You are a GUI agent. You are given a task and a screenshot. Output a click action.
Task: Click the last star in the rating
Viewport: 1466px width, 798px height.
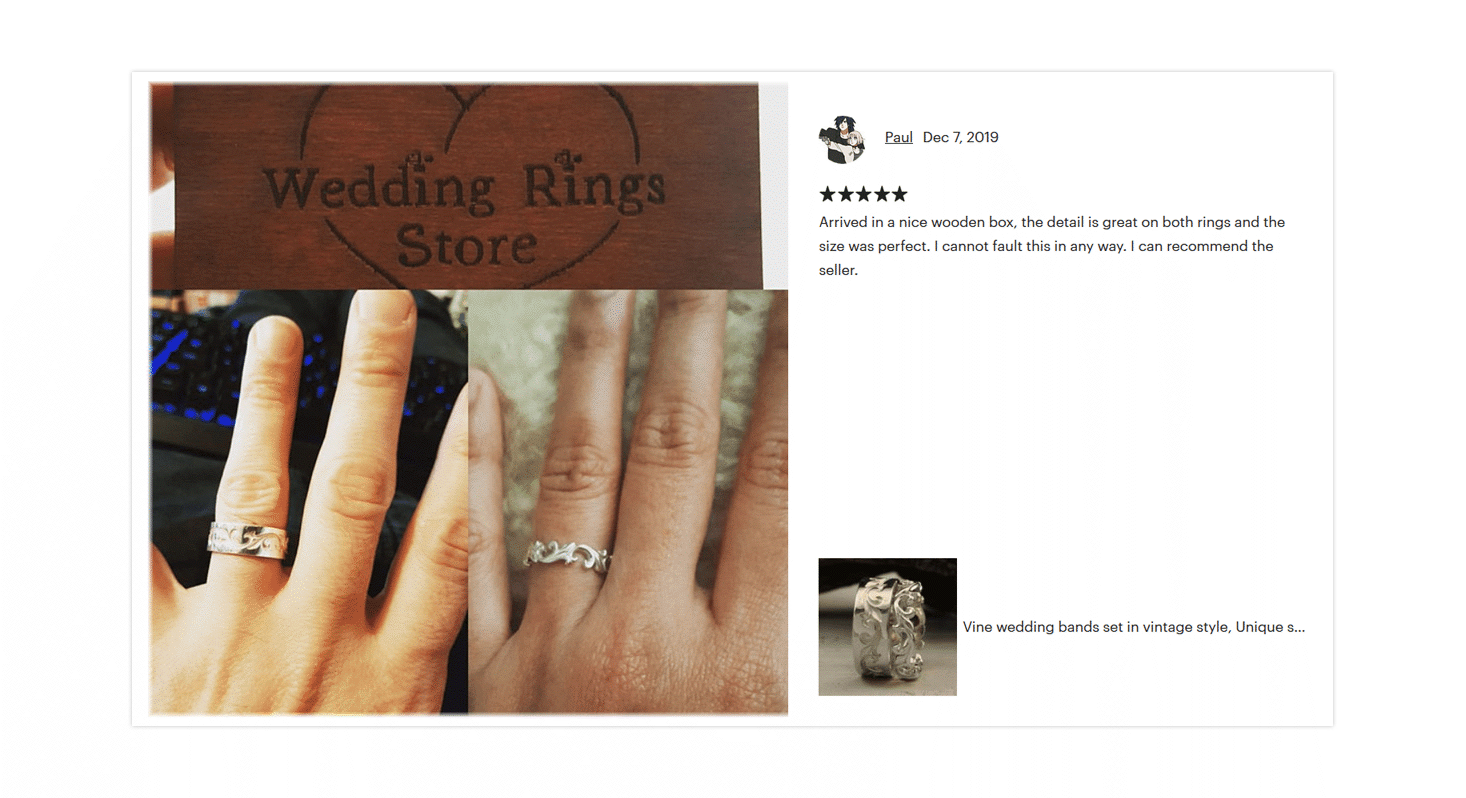[x=899, y=194]
